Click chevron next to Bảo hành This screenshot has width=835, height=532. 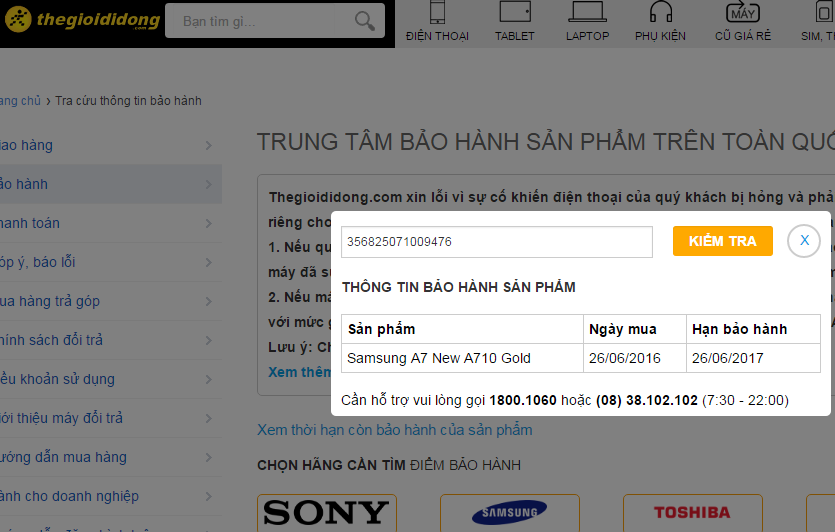point(209,184)
